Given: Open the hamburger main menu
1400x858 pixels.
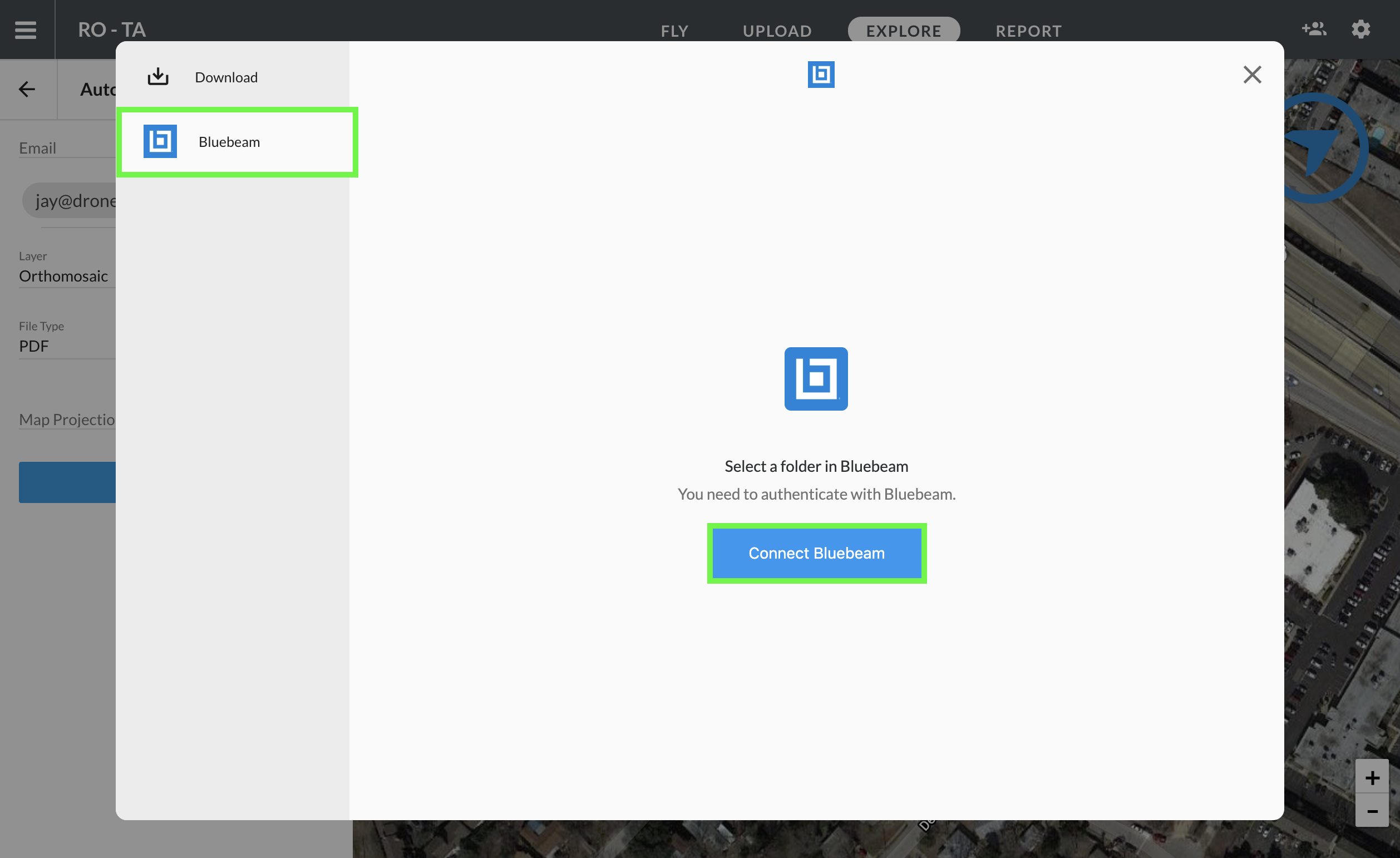Looking at the screenshot, I should point(26,29).
